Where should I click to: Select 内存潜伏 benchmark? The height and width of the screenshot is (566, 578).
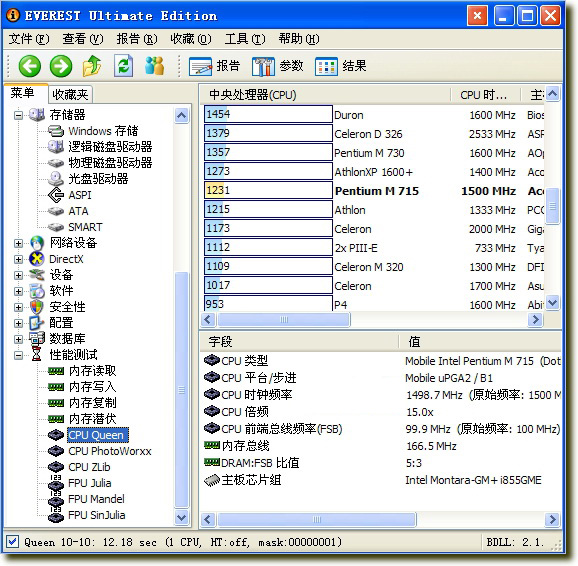pos(93,419)
